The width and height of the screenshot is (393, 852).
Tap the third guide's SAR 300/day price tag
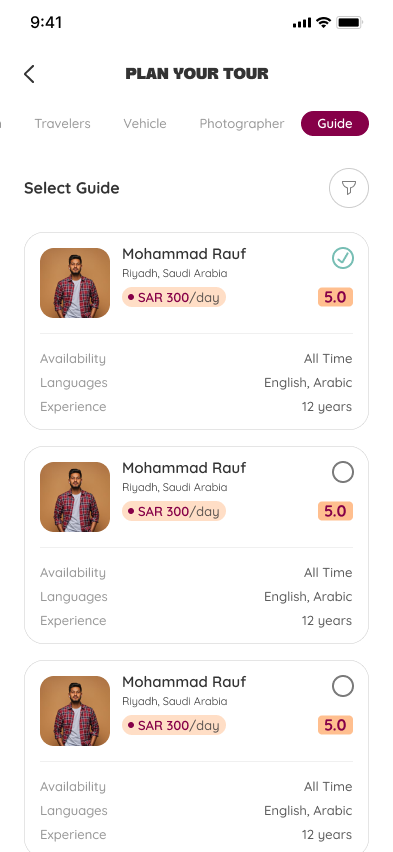(x=174, y=725)
